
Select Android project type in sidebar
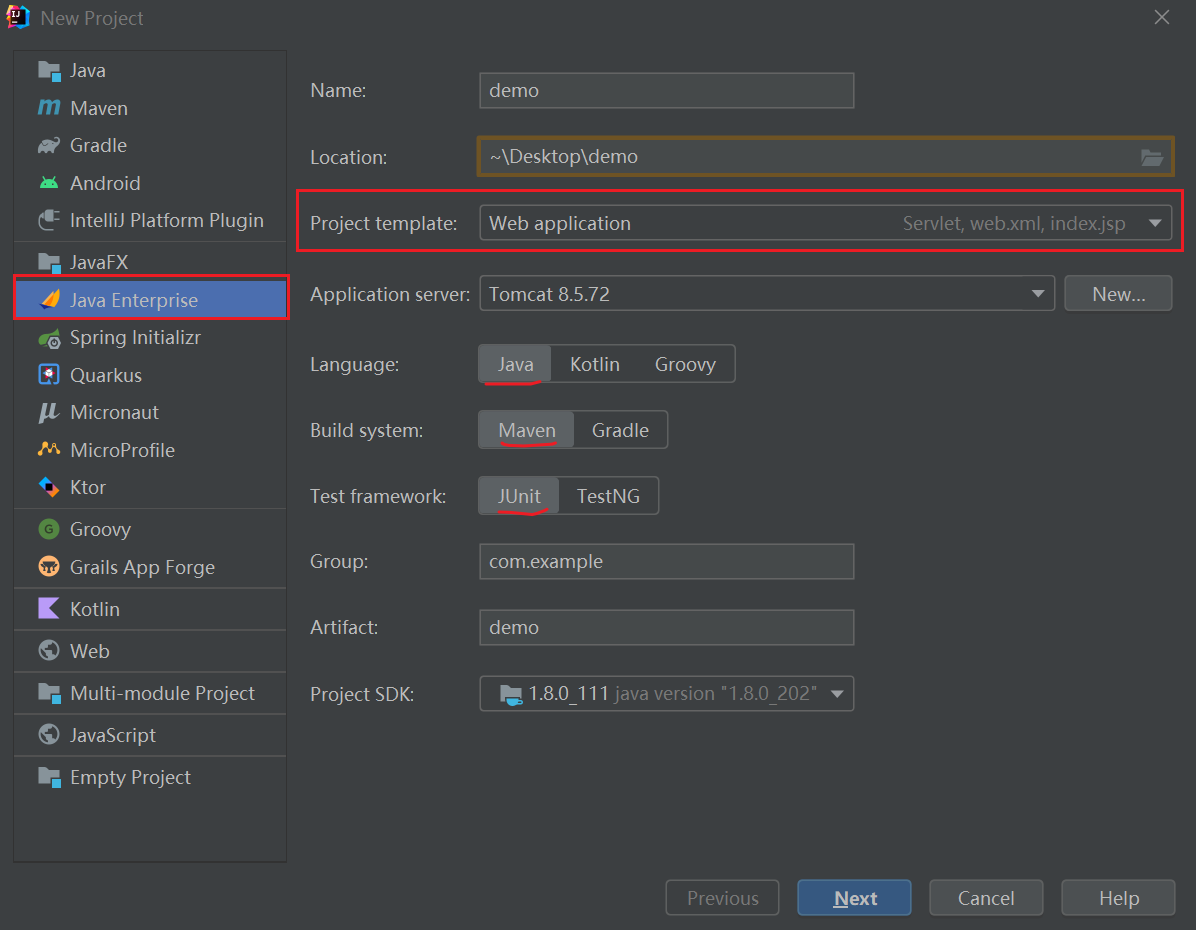[150, 183]
